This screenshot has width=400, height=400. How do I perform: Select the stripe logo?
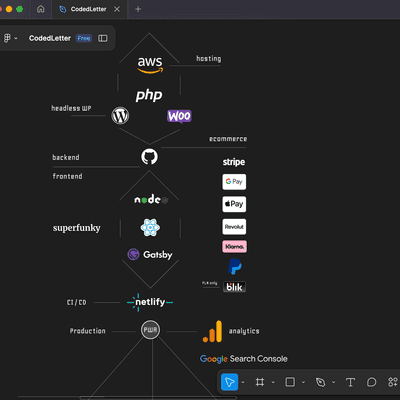(x=234, y=162)
